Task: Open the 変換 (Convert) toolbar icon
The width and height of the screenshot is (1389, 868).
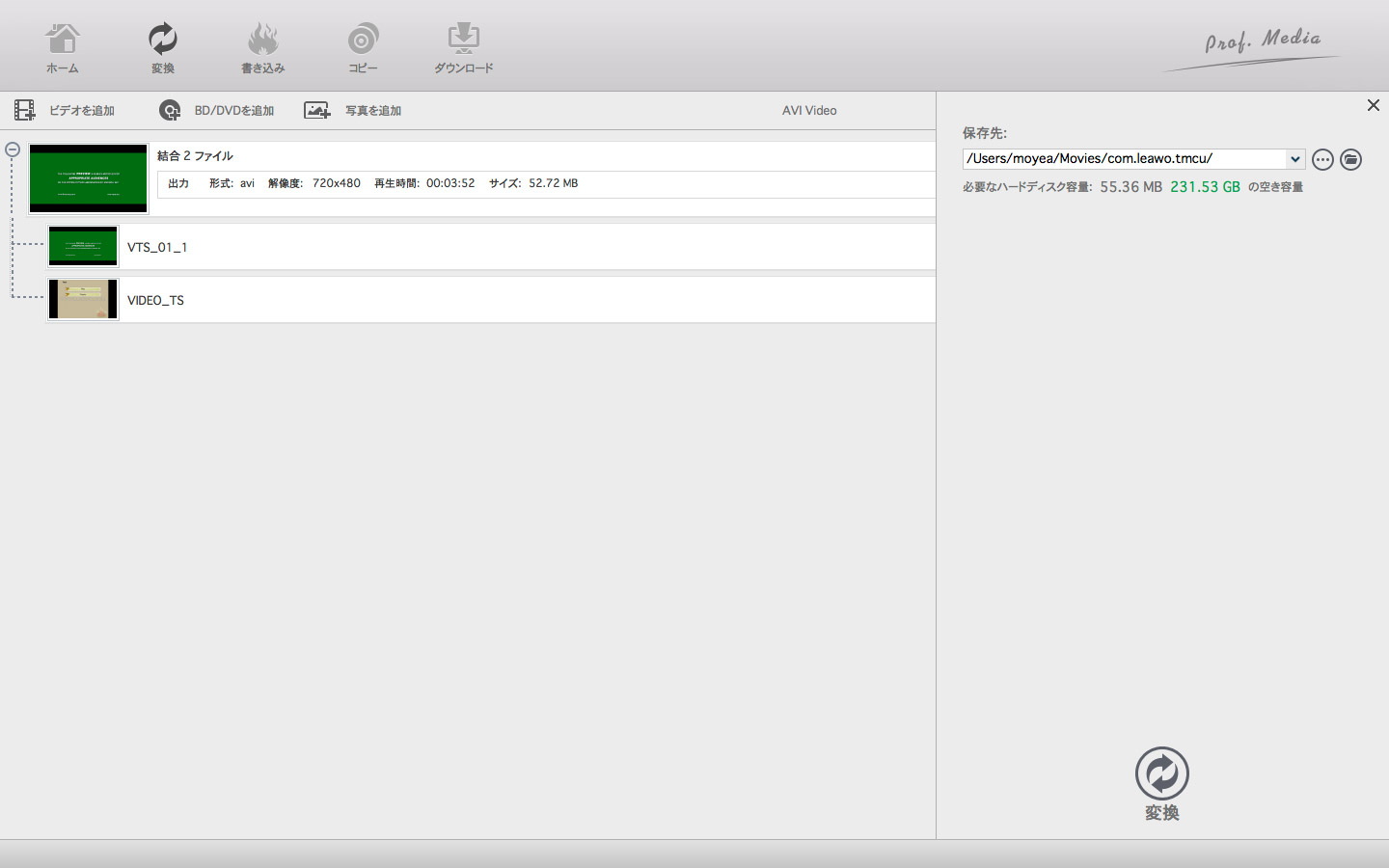Action: 162,47
